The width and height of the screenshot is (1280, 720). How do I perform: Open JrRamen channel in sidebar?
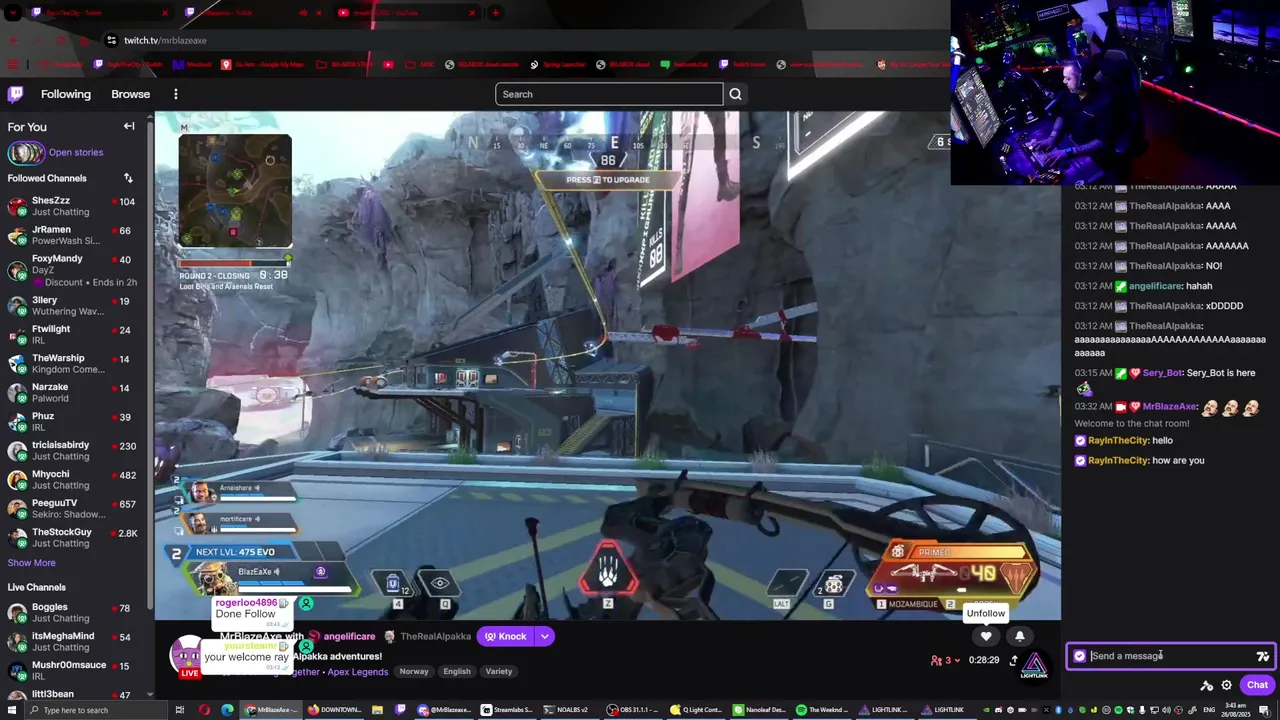click(72, 236)
